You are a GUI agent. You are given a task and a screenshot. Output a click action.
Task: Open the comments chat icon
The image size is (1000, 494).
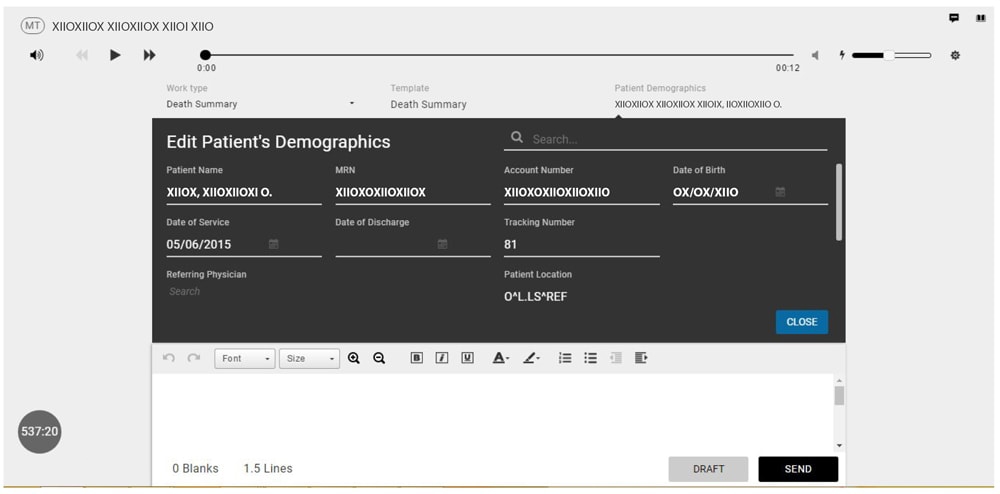tap(954, 18)
